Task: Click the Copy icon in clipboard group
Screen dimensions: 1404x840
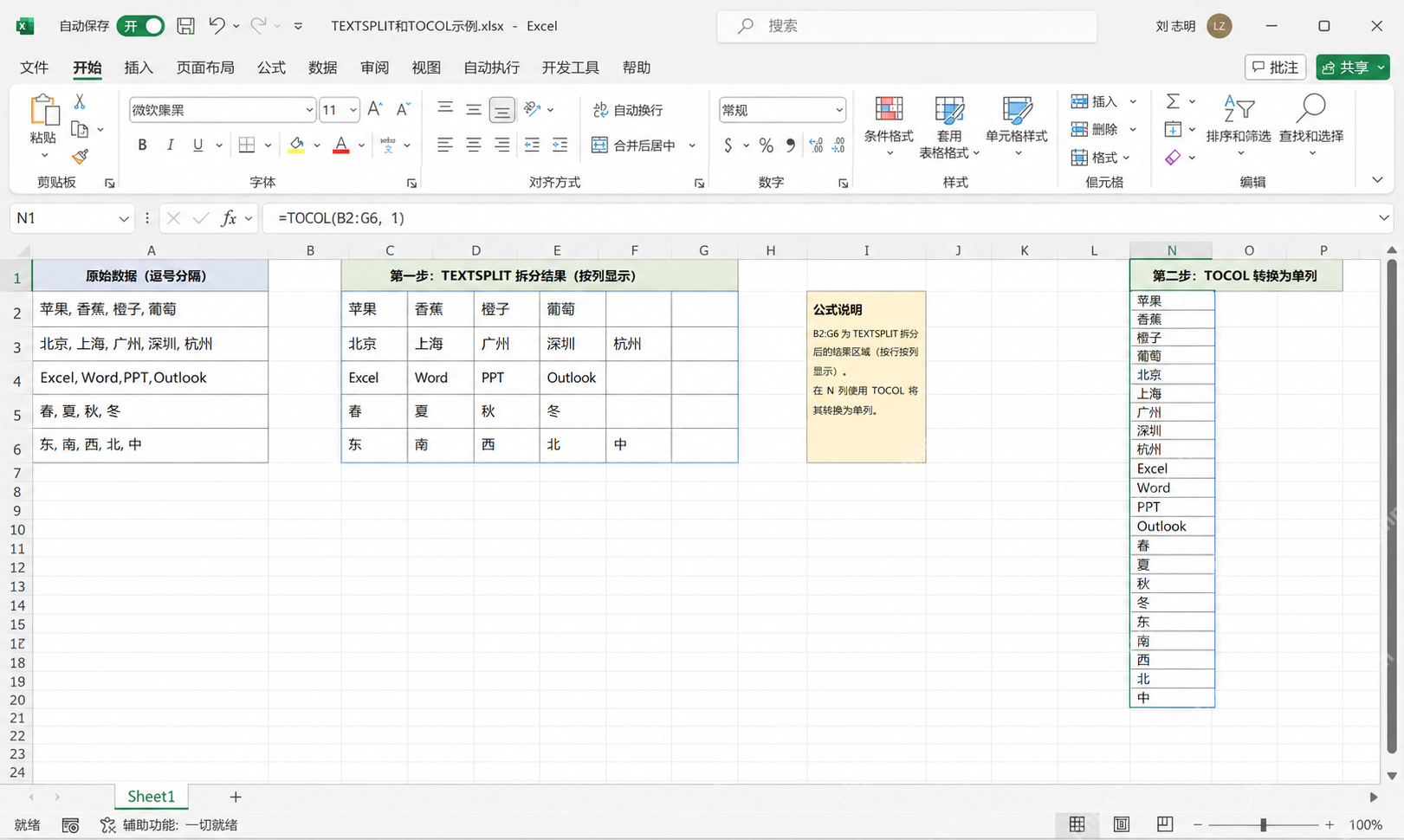Action: tap(80, 129)
